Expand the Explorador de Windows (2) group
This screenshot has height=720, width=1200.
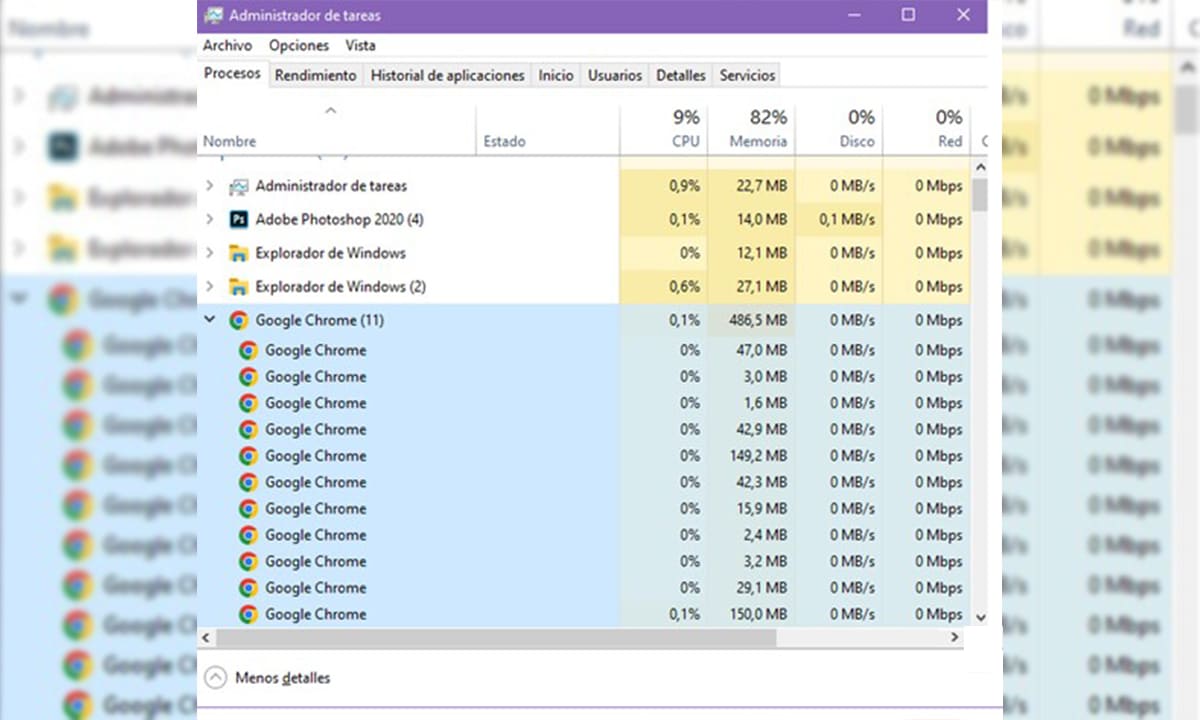[x=209, y=287]
